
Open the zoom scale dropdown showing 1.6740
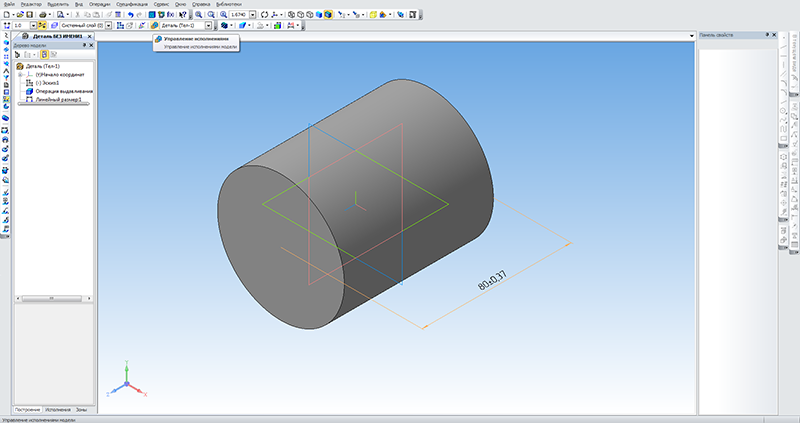253,15
